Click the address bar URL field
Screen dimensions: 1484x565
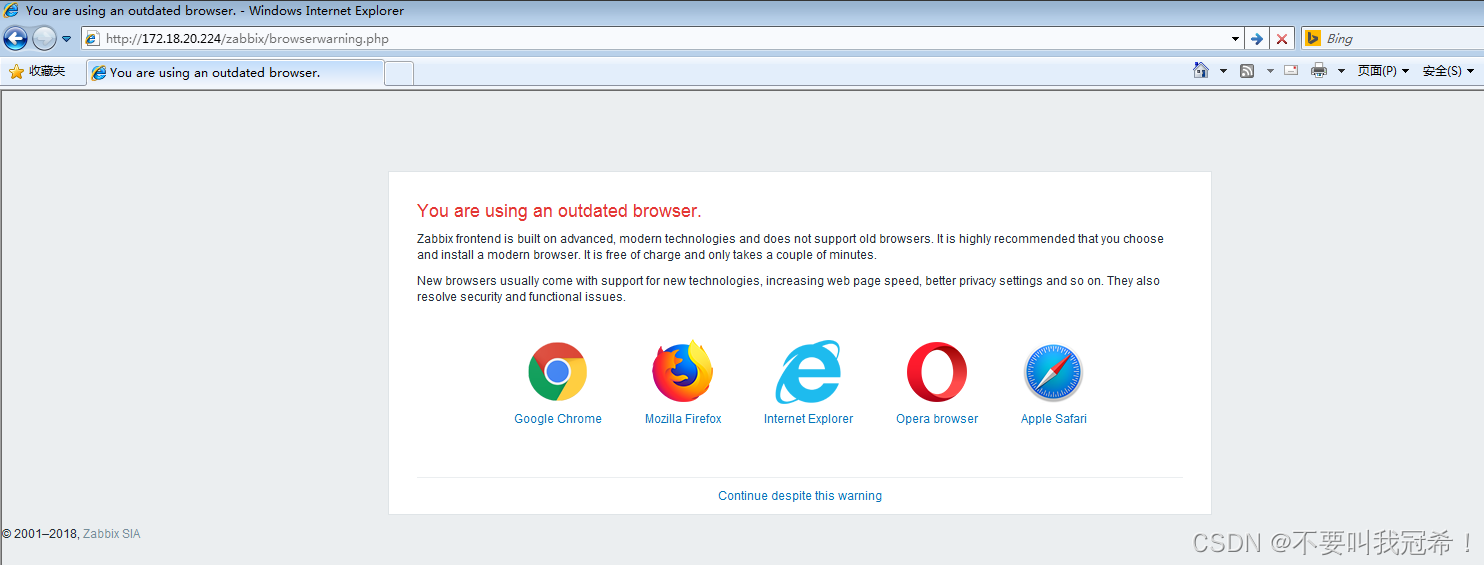coord(664,39)
